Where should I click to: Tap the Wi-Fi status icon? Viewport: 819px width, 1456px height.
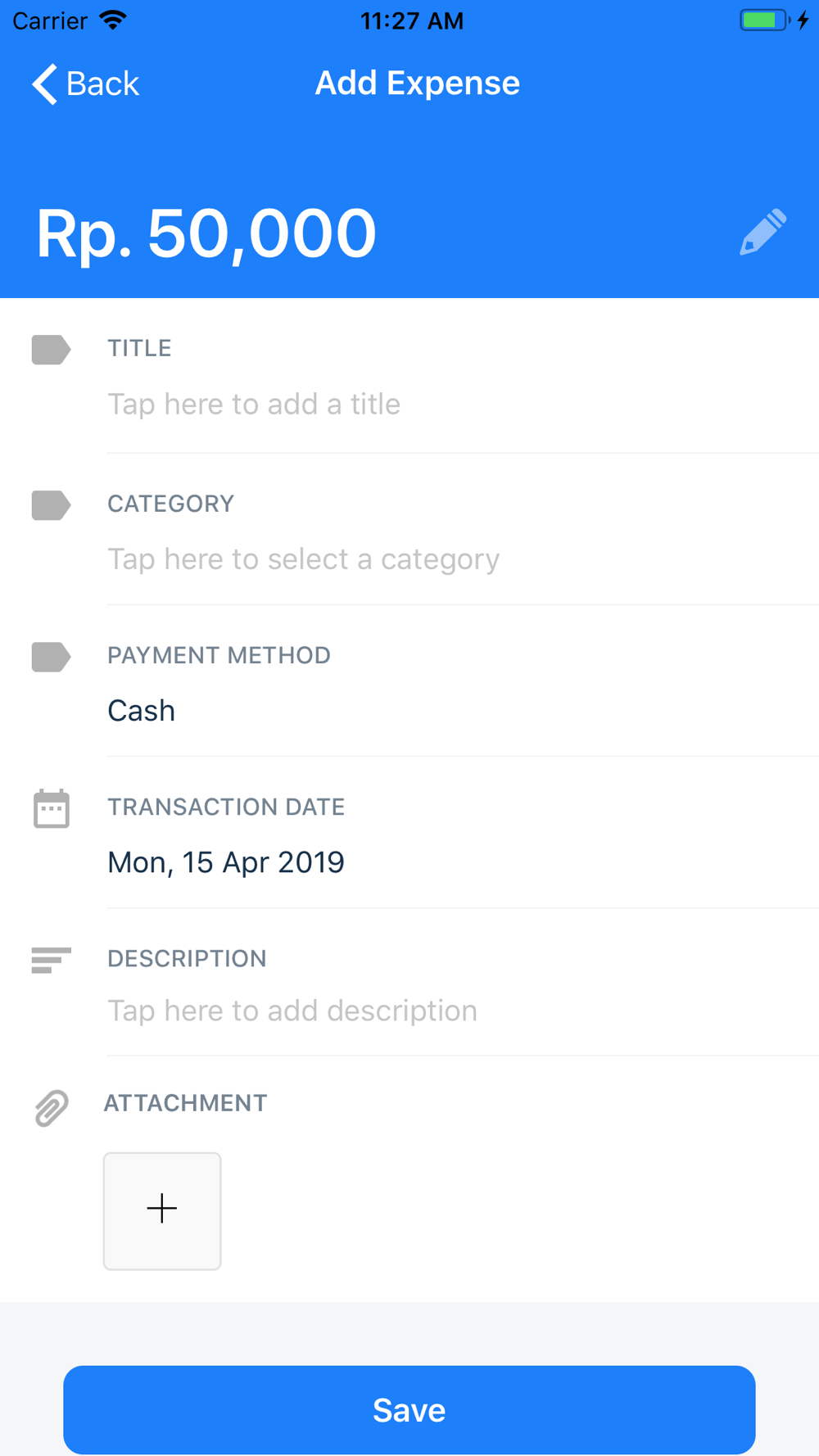tap(113, 20)
